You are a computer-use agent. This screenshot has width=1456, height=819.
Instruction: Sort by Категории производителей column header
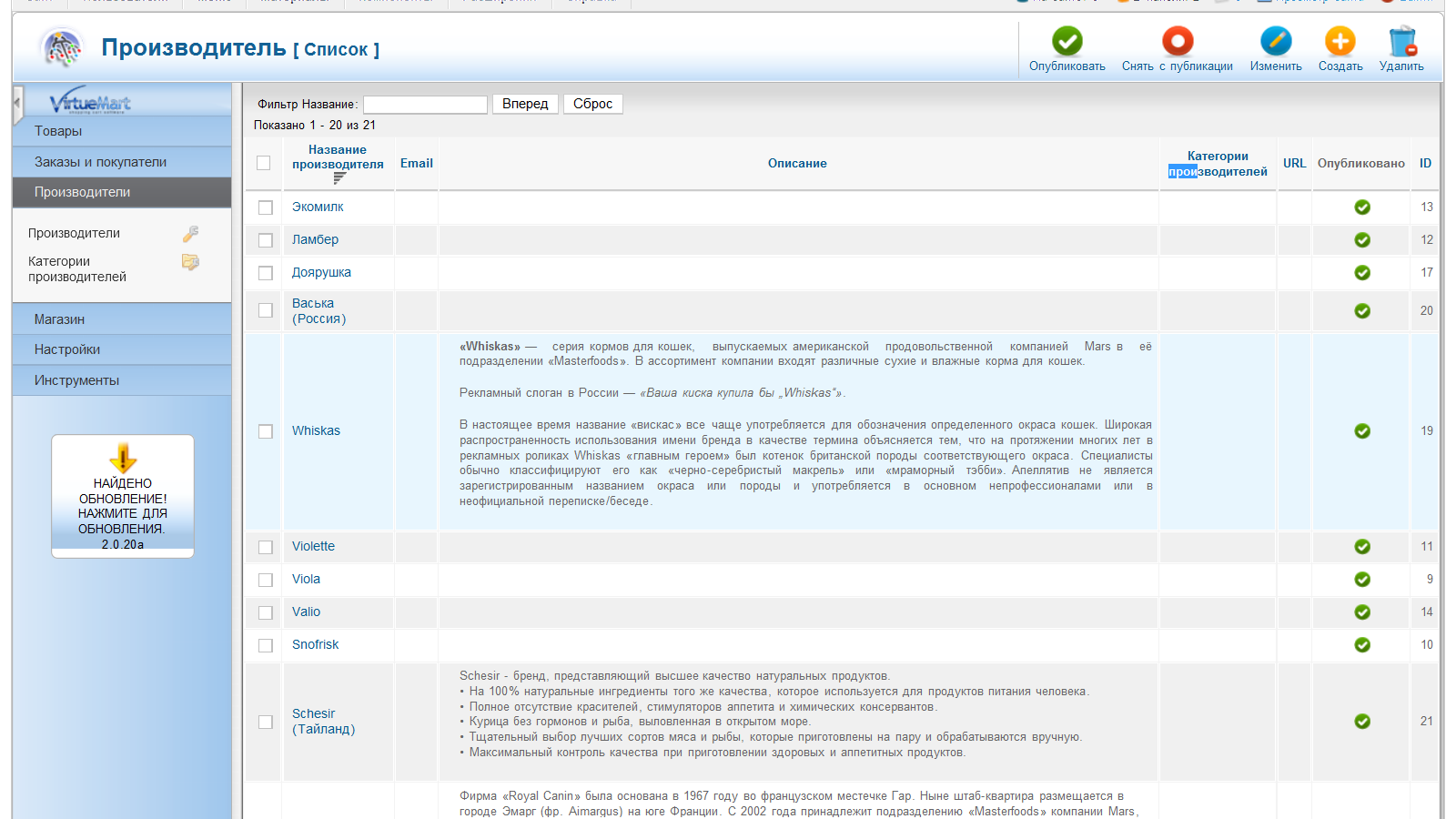click(1218, 164)
